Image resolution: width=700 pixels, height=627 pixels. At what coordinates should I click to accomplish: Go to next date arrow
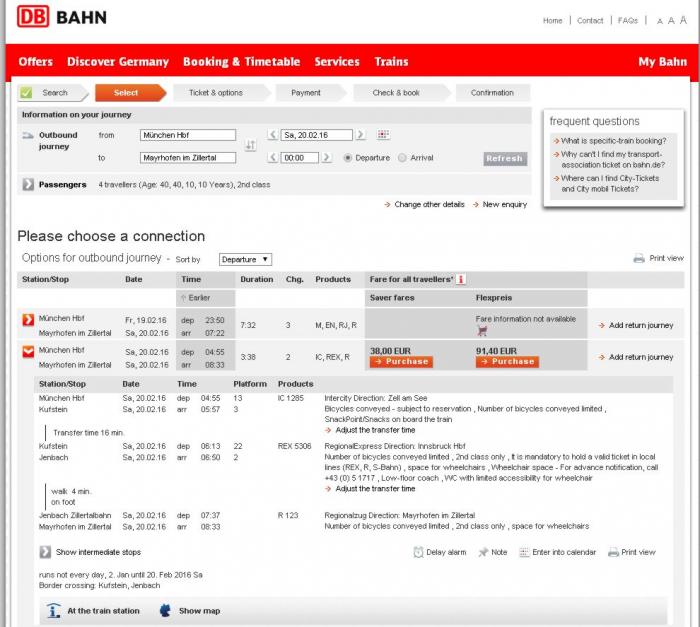[x=360, y=134]
